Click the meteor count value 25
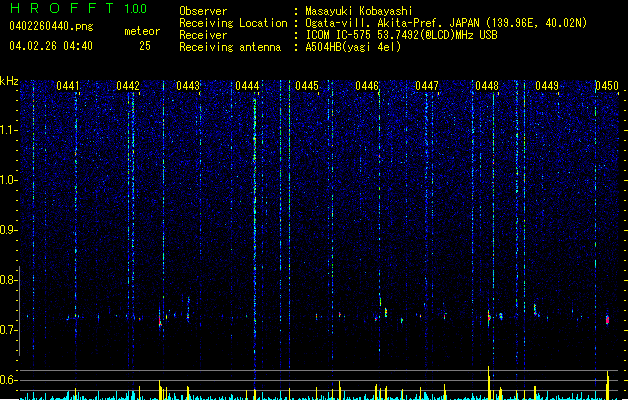This screenshot has width=629, height=400. (145, 46)
